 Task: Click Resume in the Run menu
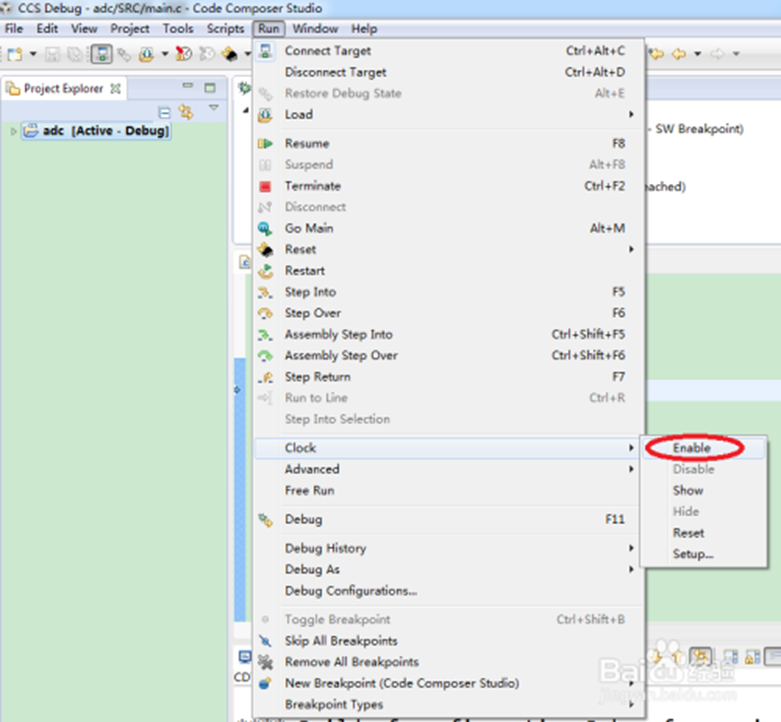448,143
